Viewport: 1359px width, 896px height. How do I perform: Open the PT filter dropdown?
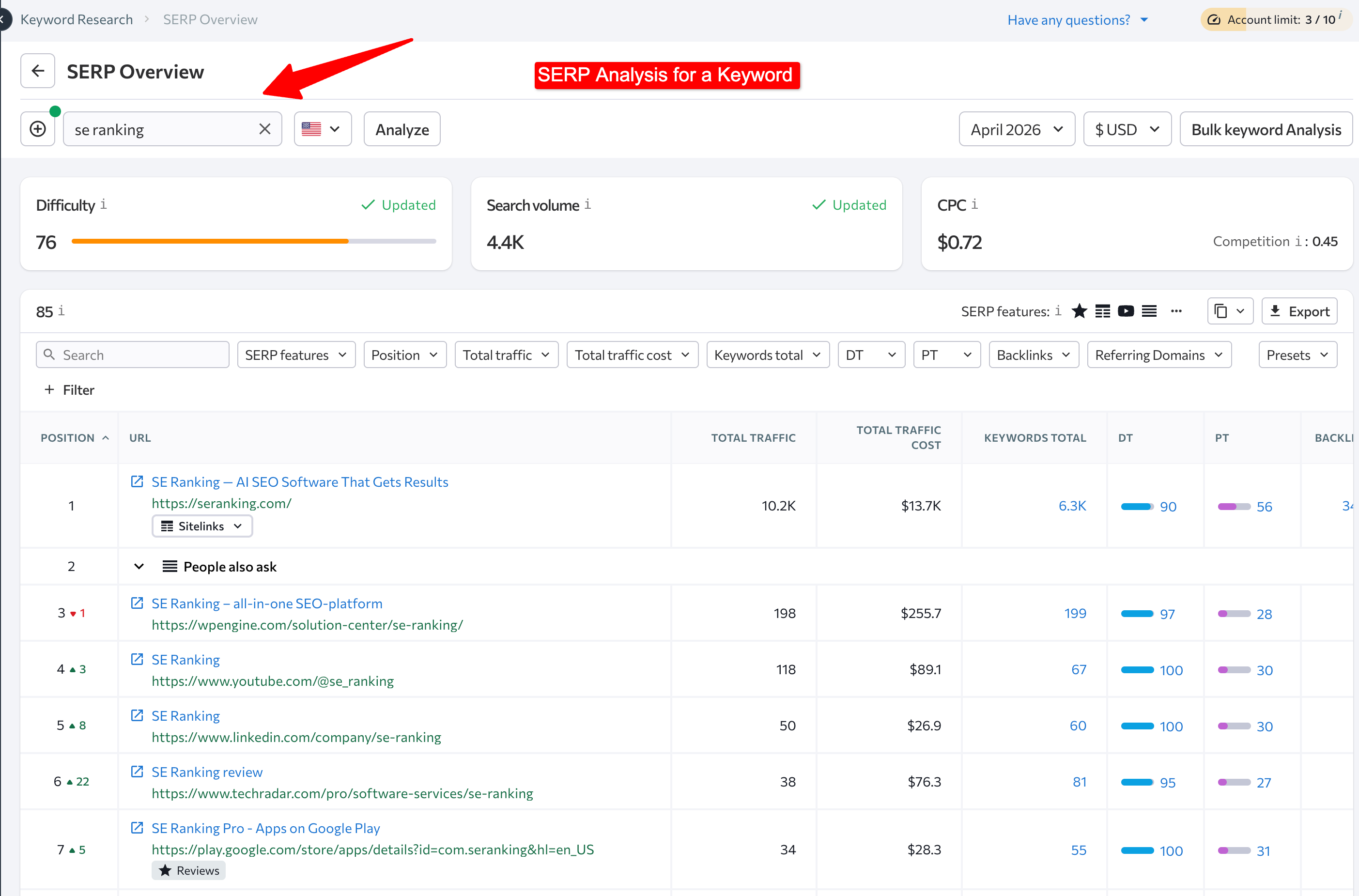pos(946,355)
